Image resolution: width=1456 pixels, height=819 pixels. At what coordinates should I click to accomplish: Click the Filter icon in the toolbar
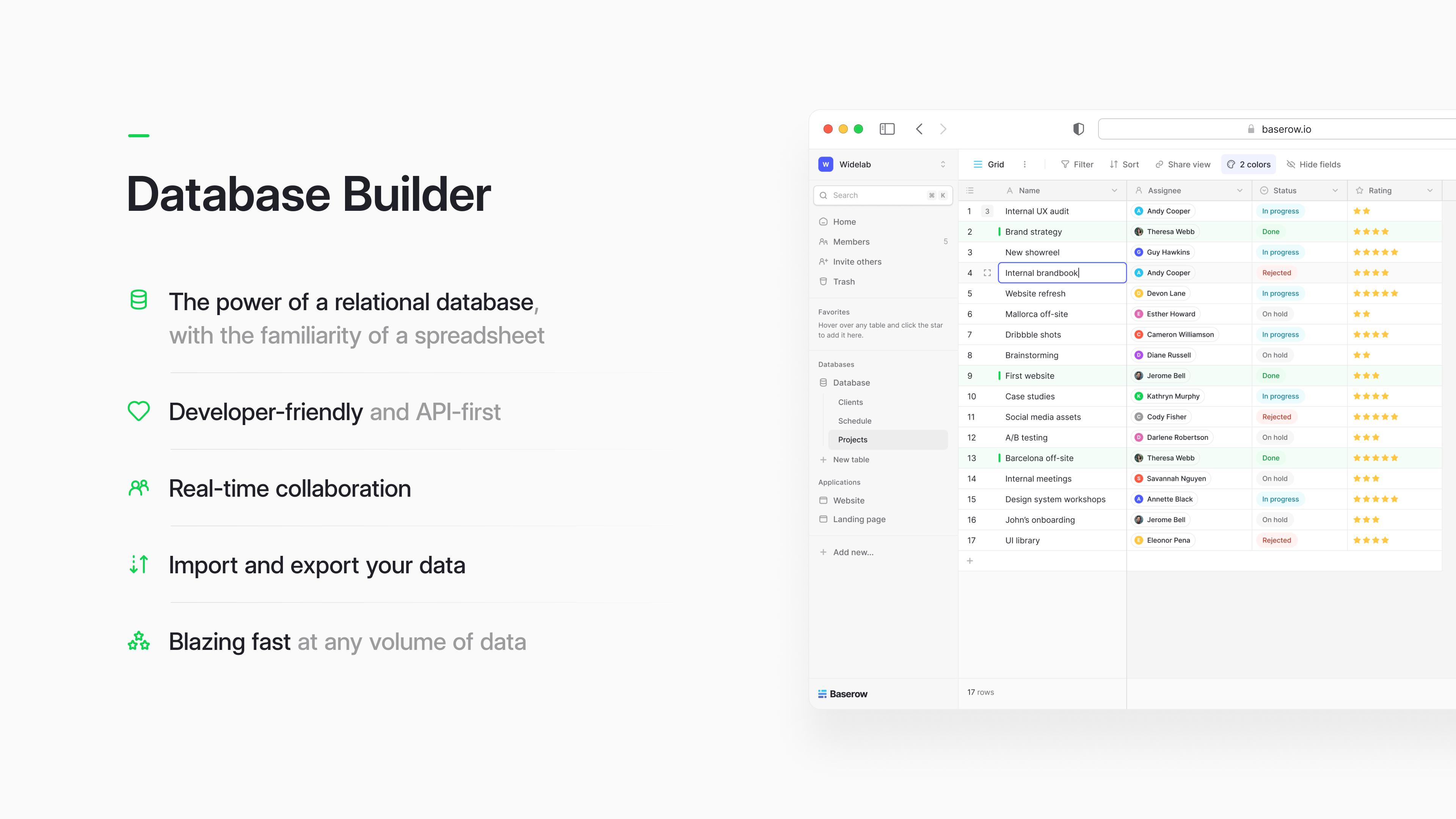[1065, 164]
